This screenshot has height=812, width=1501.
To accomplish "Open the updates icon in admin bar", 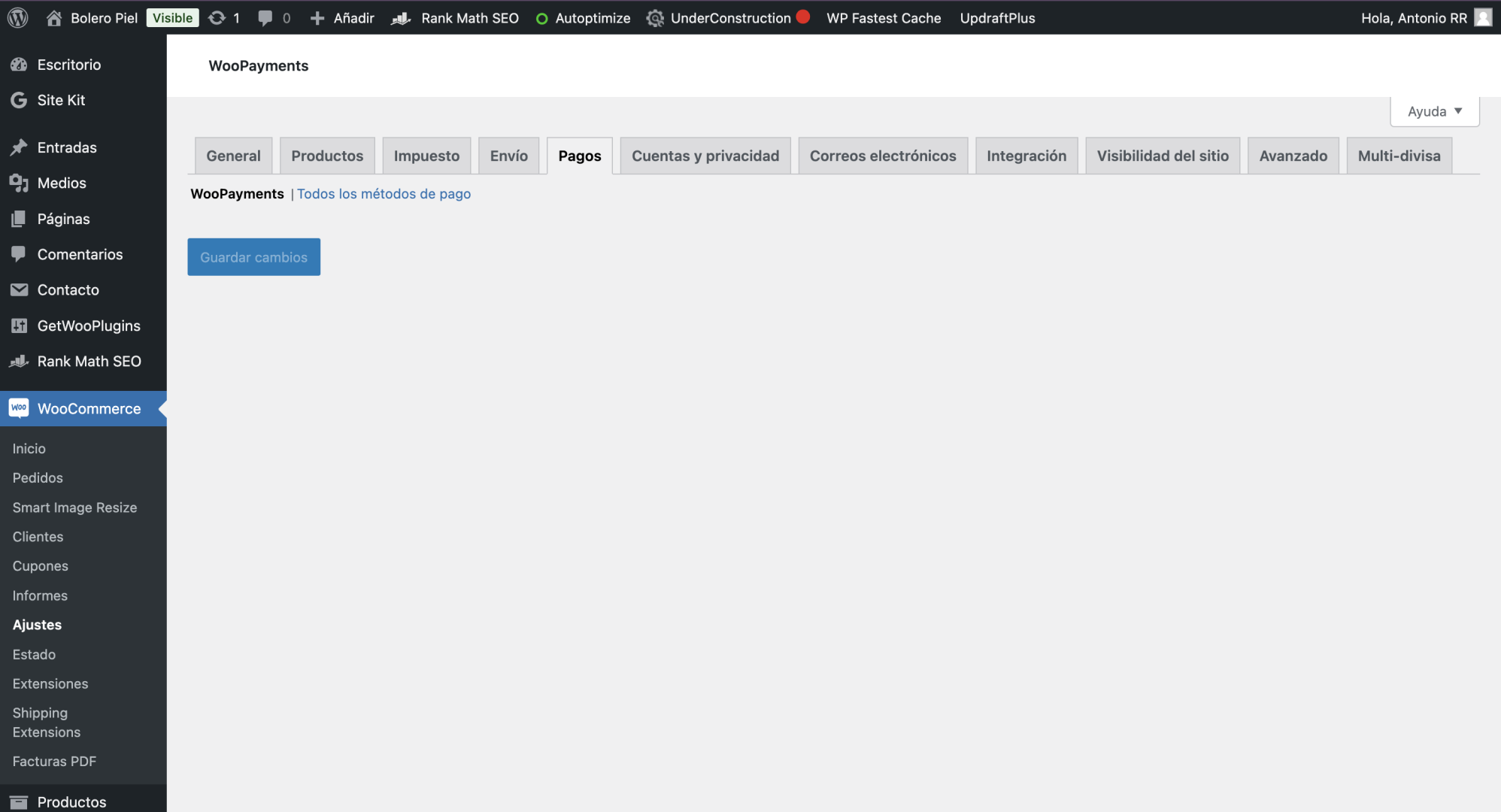I will 217,18.
